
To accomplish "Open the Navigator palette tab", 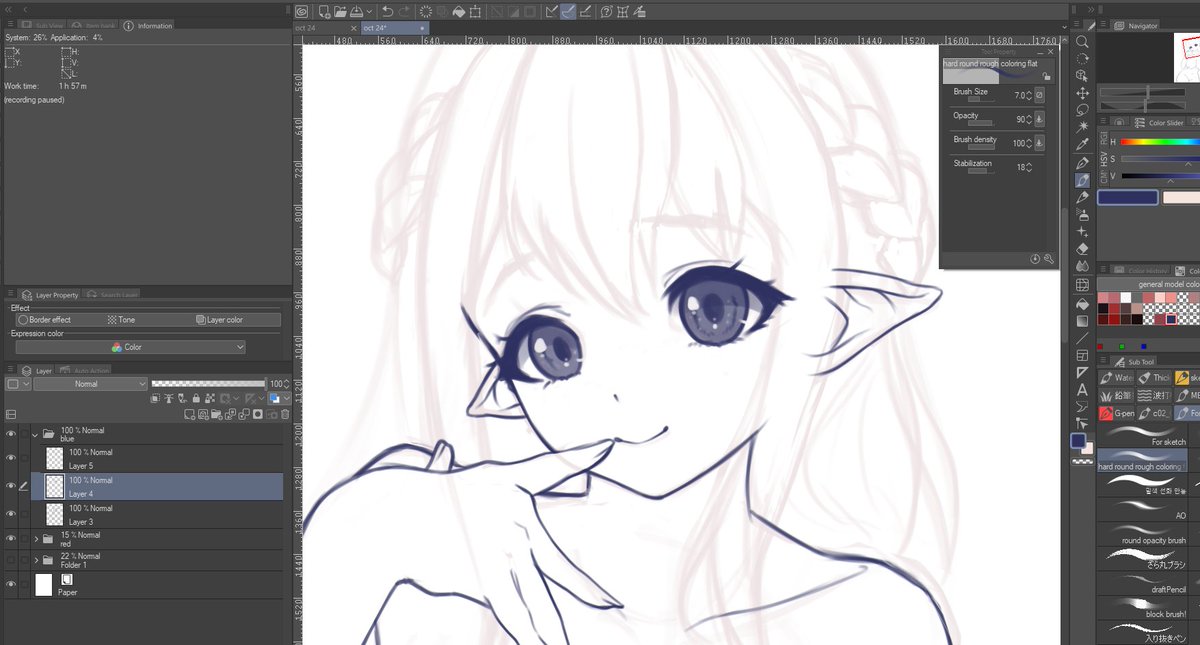I will 1136,25.
